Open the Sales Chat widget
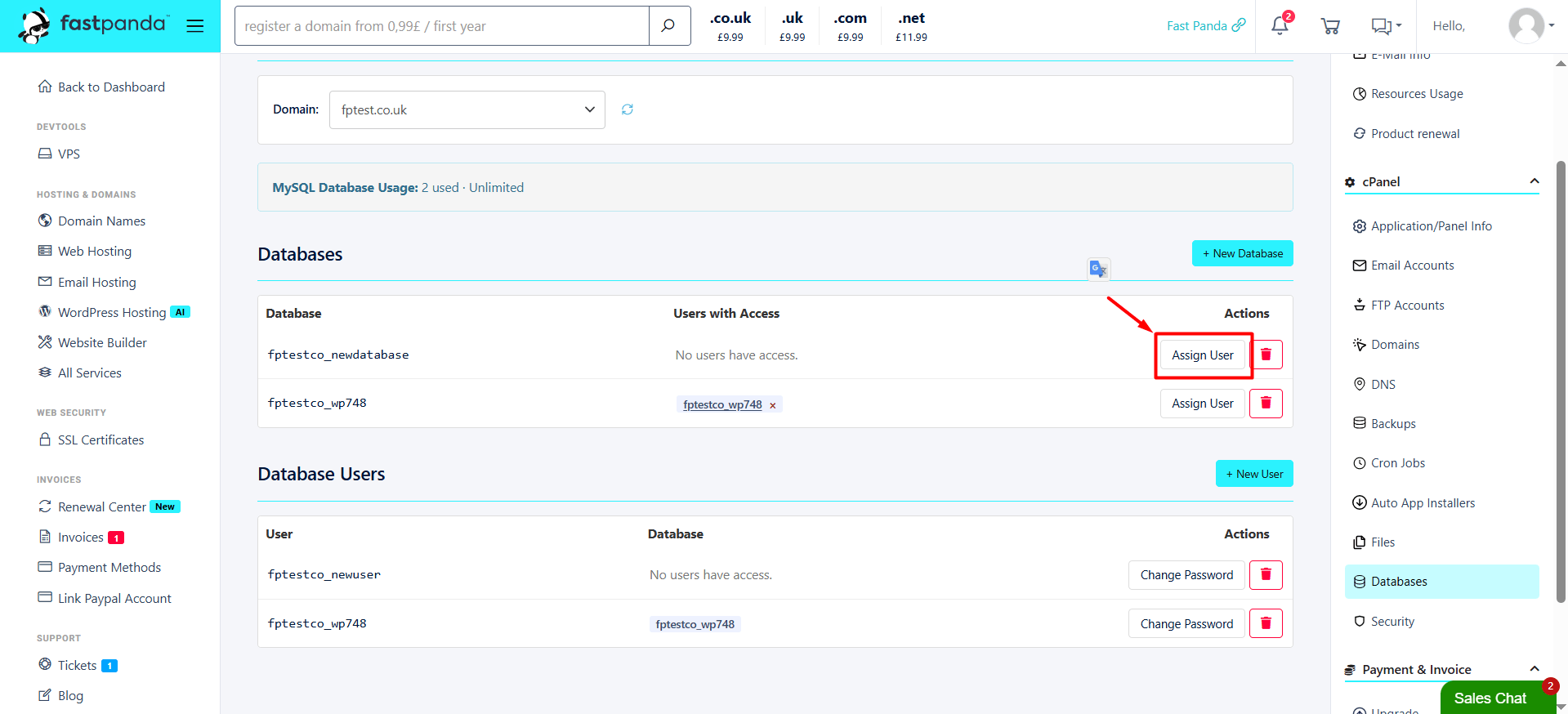The height and width of the screenshot is (714, 1568). 1497,698
